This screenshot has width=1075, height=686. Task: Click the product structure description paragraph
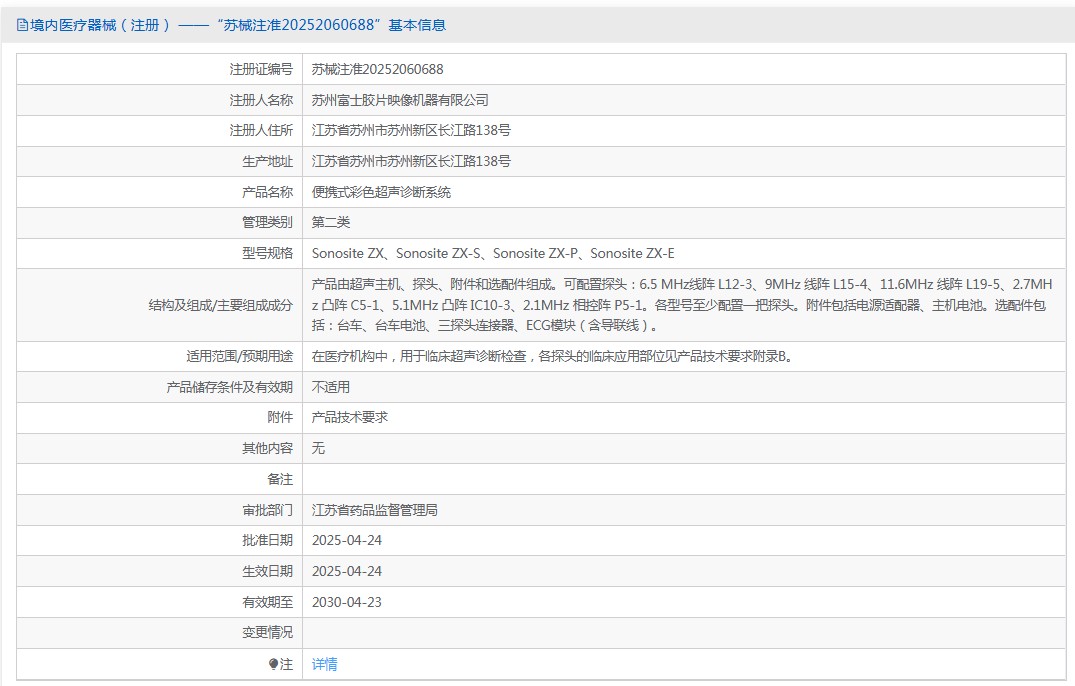click(680, 305)
